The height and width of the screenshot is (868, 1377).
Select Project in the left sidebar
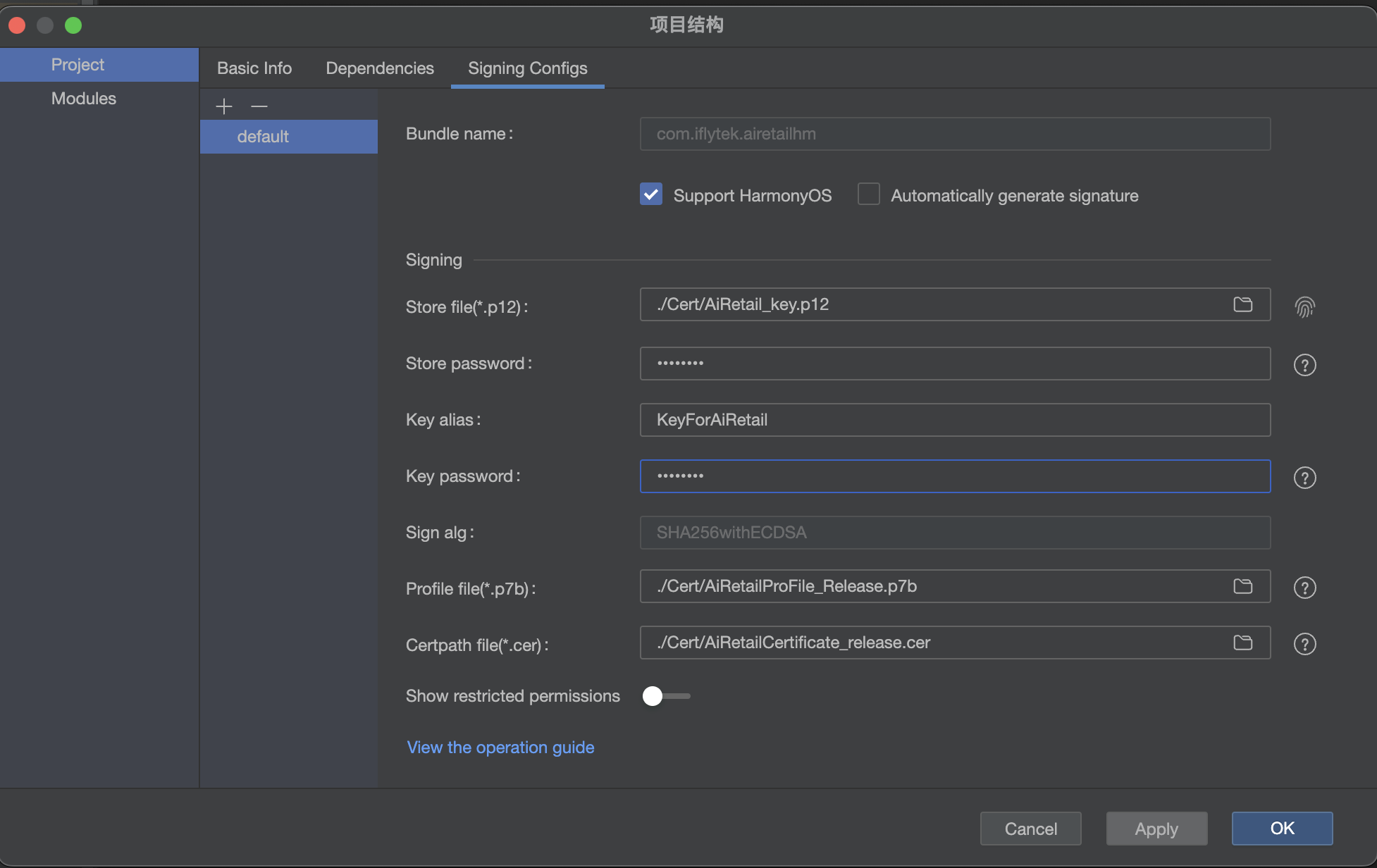coord(99,65)
